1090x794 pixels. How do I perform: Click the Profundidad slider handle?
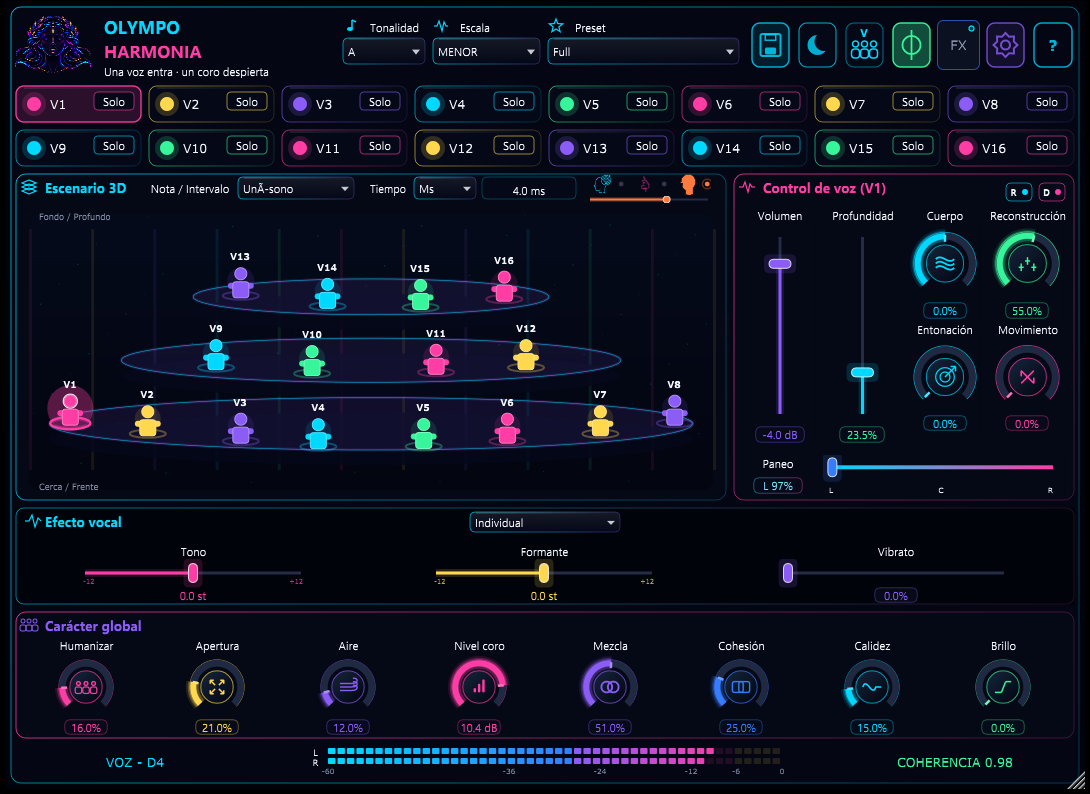coord(863,373)
